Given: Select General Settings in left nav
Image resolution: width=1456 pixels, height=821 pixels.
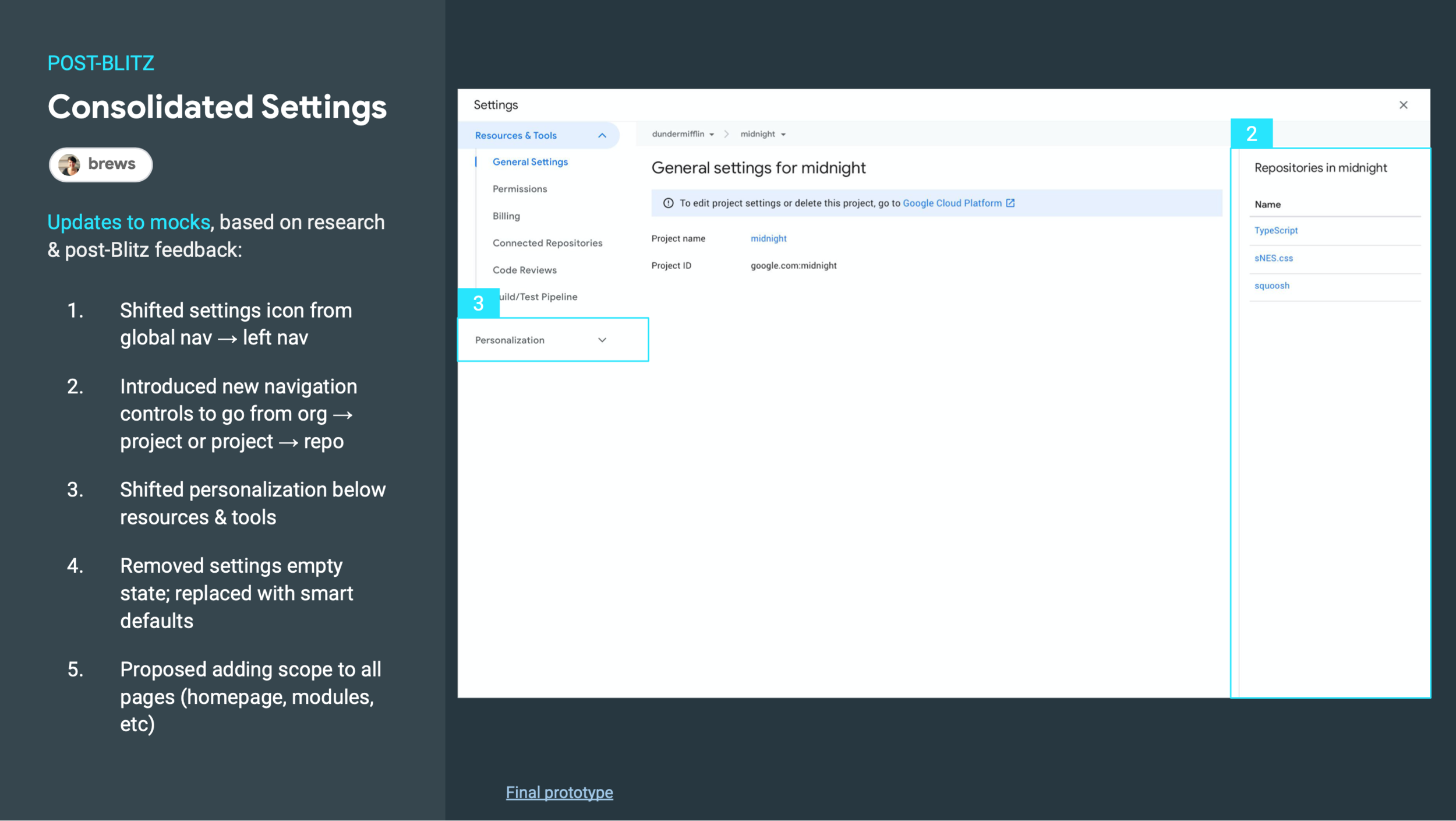Looking at the screenshot, I should 530,162.
